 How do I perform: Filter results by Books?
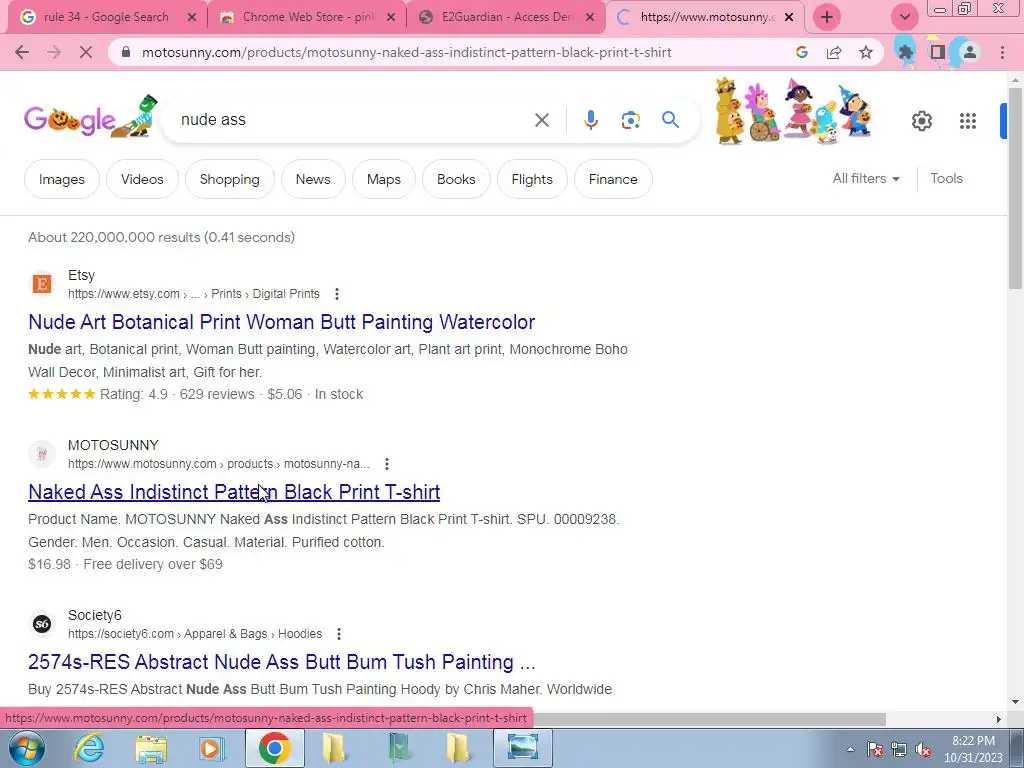click(456, 179)
